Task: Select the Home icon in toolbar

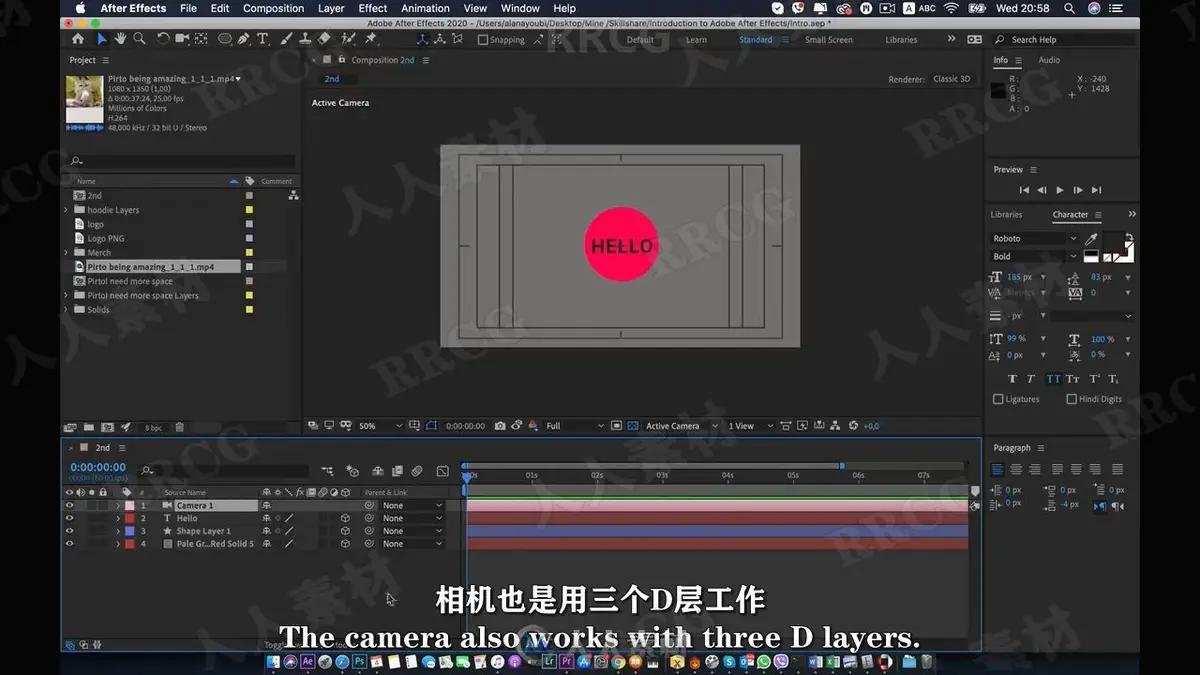Action: pos(78,39)
